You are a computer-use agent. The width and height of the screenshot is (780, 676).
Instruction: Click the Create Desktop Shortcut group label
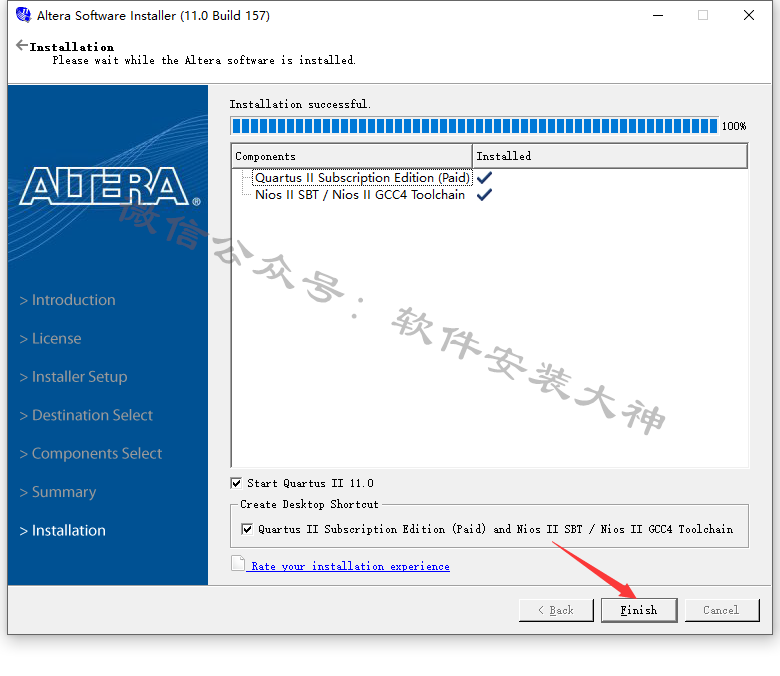[x=309, y=504]
